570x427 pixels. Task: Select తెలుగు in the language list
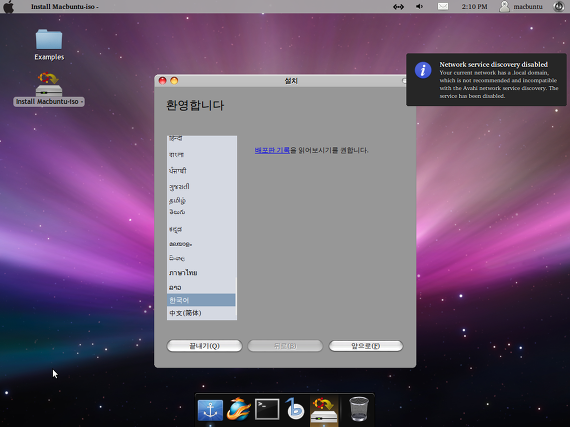(201, 212)
